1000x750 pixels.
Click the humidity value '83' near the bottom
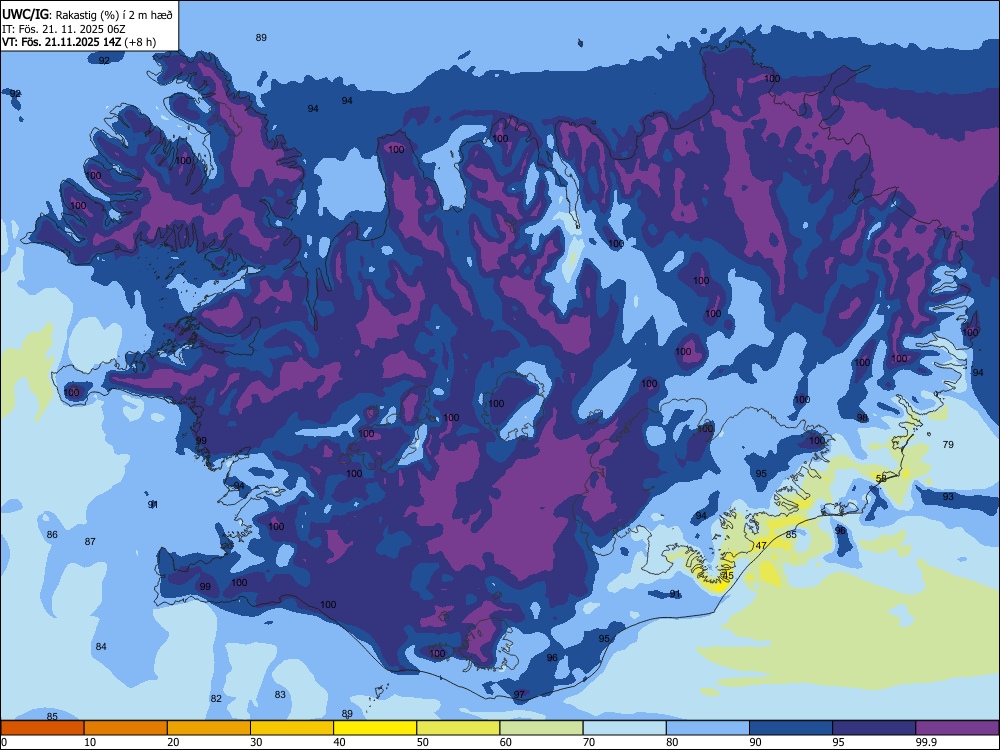[280, 695]
